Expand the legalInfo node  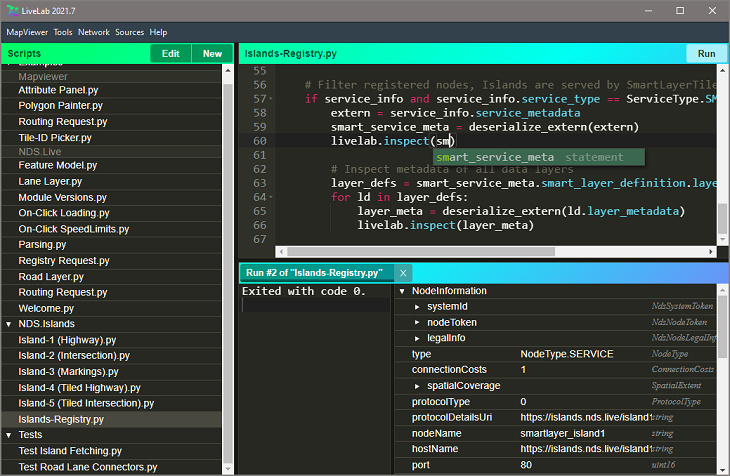[417, 339]
